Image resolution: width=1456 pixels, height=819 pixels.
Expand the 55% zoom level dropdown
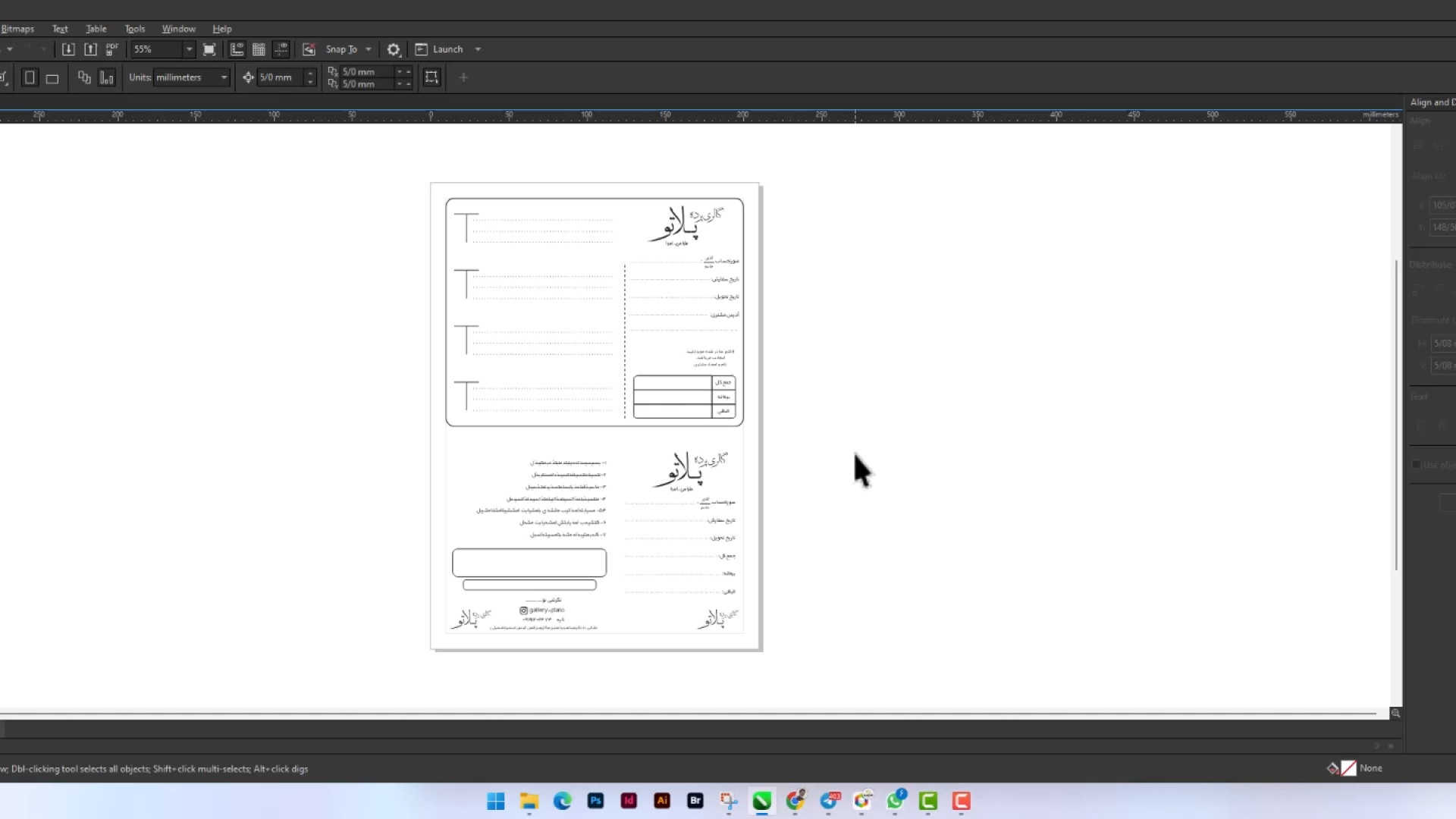[189, 49]
